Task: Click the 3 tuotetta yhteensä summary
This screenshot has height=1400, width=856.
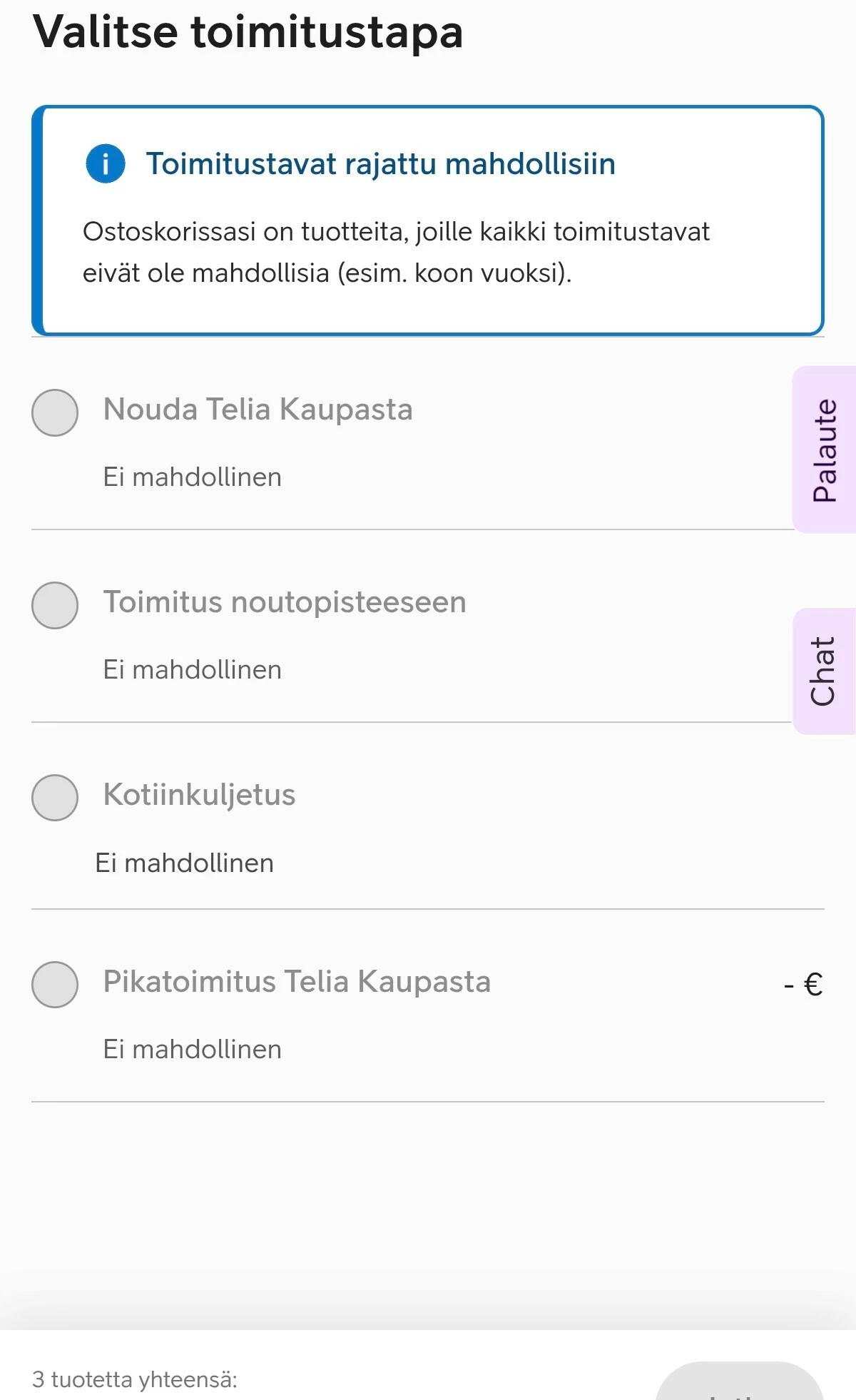Action: click(134, 1379)
